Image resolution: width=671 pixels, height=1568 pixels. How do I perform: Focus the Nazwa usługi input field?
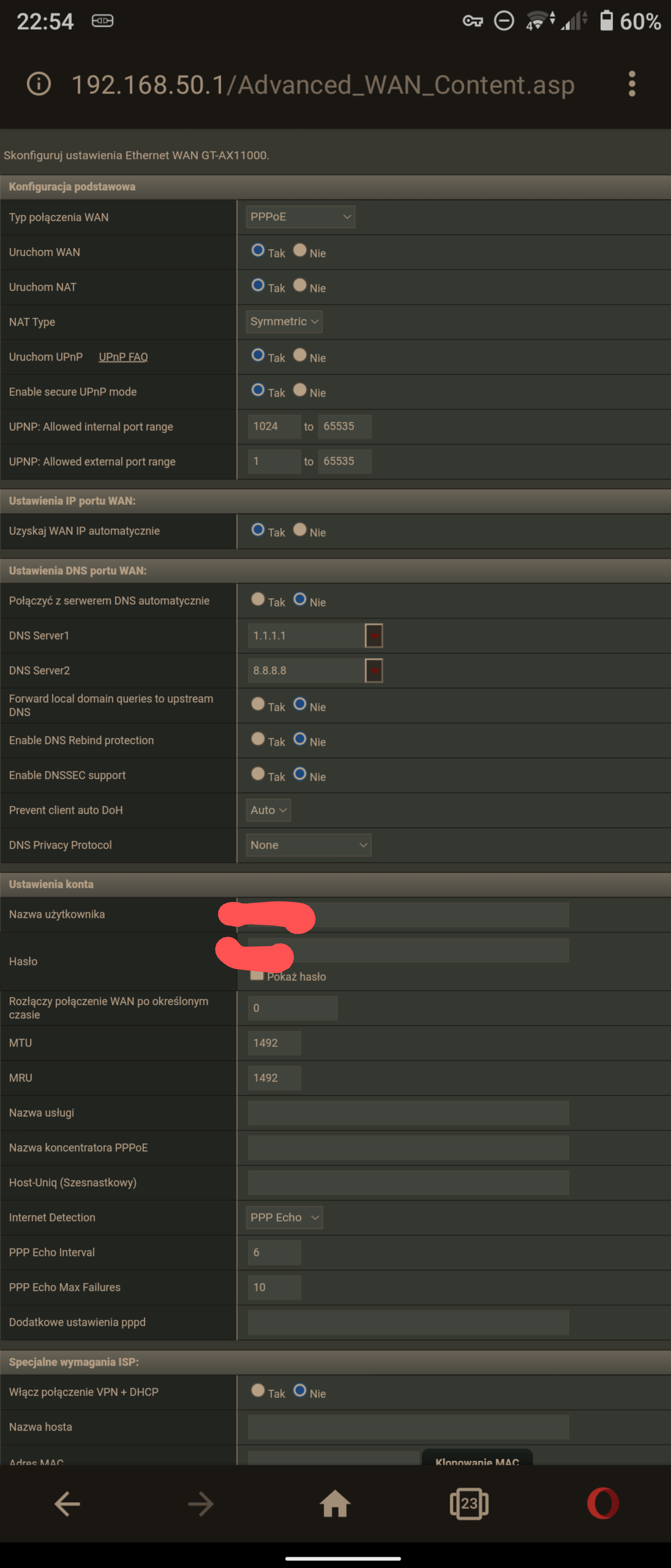(x=408, y=1113)
